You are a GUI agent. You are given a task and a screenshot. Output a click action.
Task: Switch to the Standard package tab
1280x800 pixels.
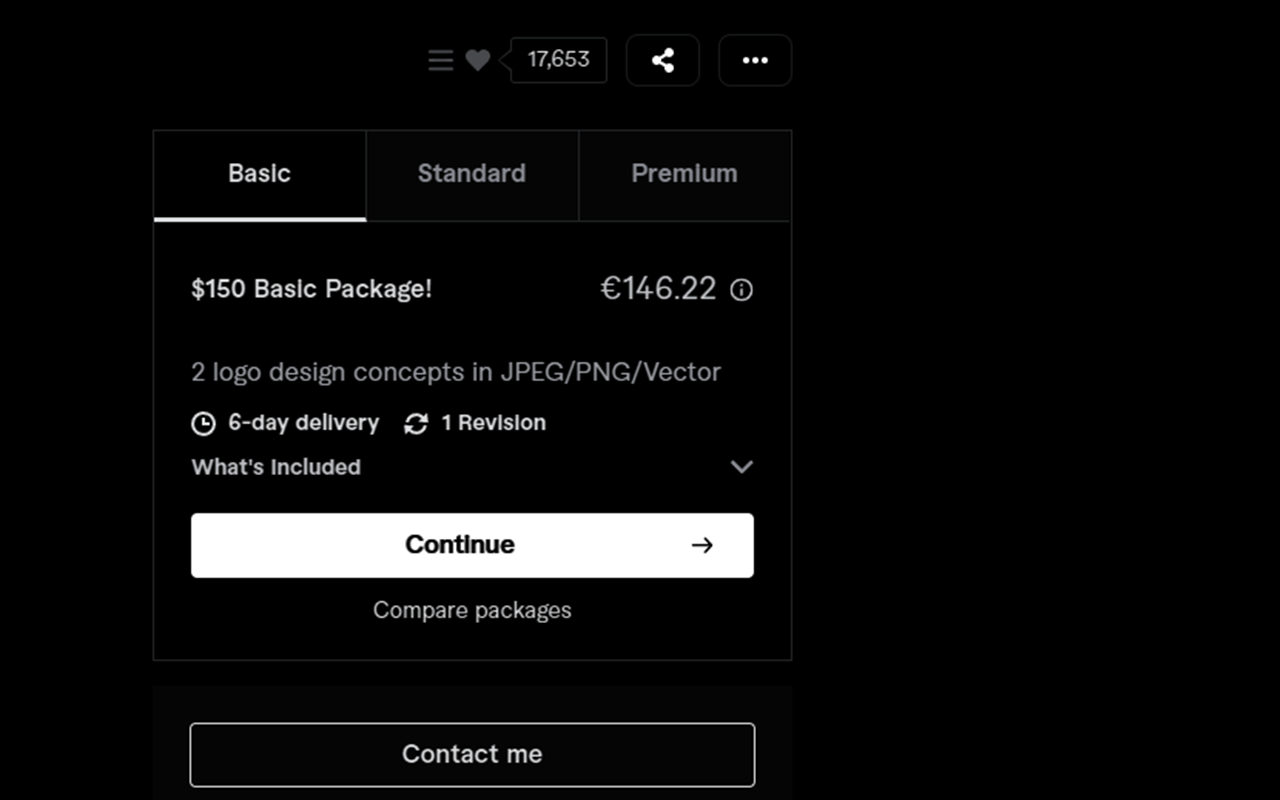pyautogui.click(x=472, y=174)
